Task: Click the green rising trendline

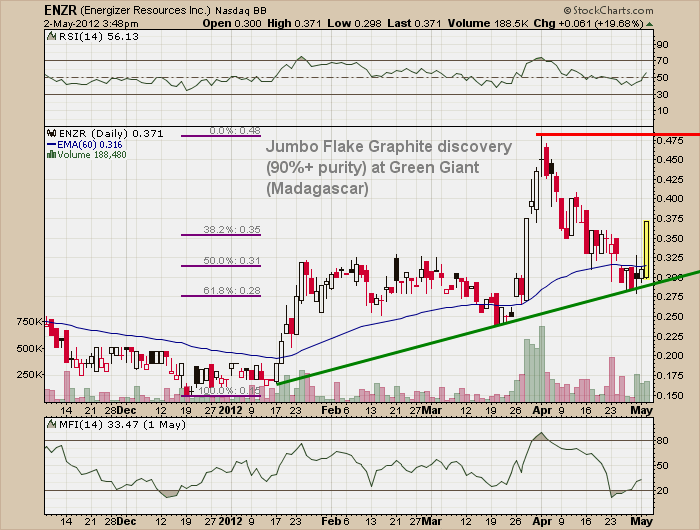Action: coord(488,328)
